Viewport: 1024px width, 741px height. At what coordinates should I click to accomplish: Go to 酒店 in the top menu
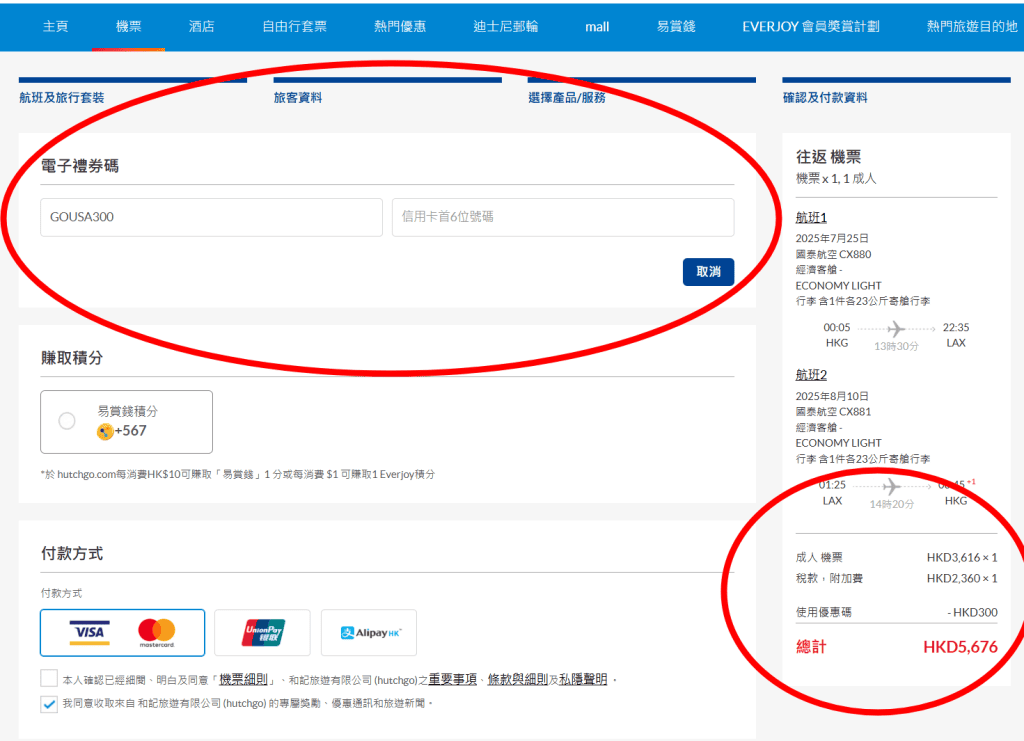point(201,26)
